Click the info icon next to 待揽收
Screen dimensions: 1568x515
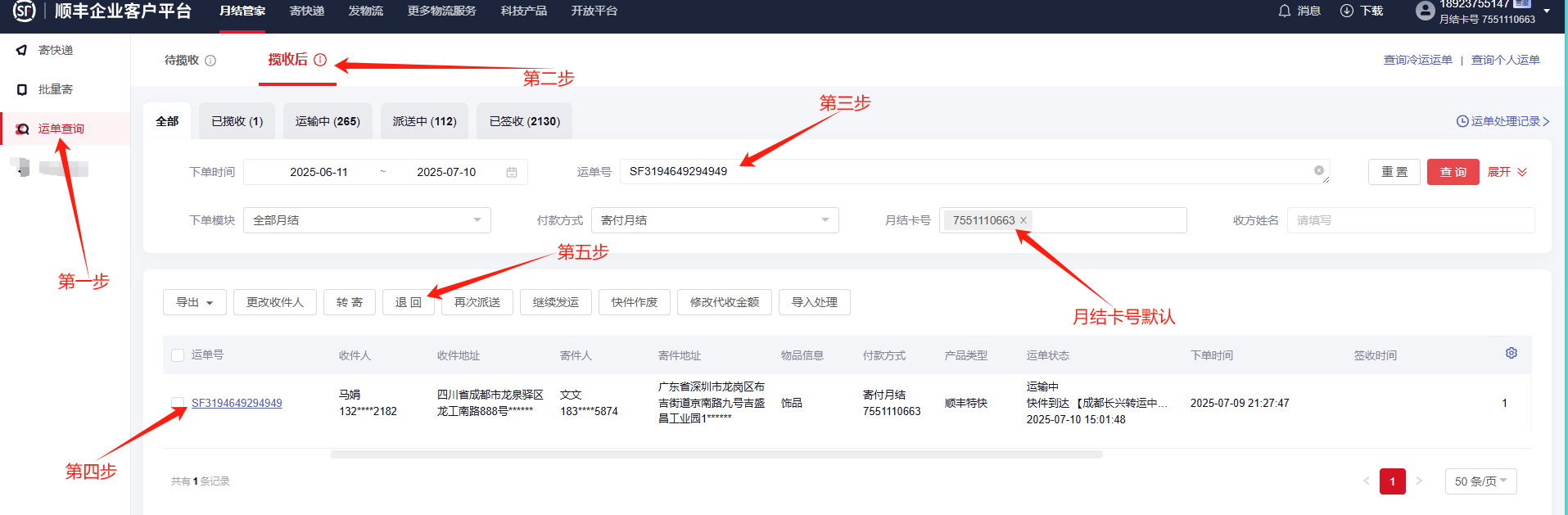(x=210, y=61)
